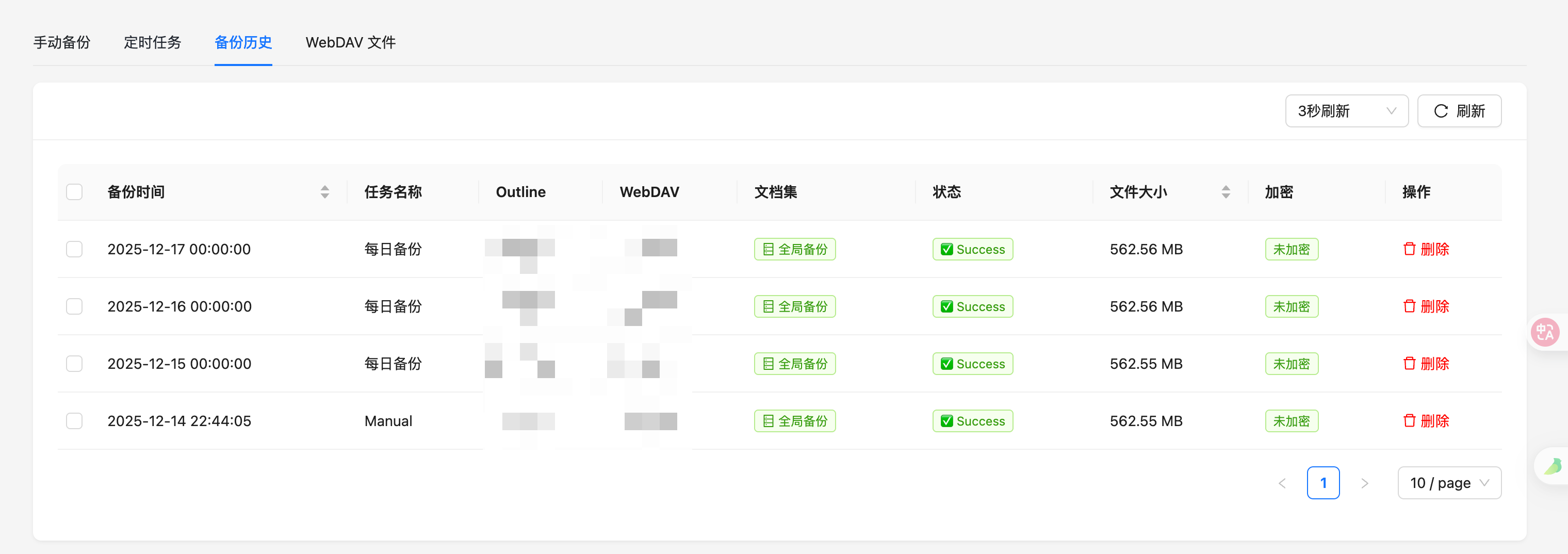This screenshot has height=554, width=1568.
Task: Click the 全局备份 tag in the 2025-12-17 row
Action: click(x=795, y=249)
